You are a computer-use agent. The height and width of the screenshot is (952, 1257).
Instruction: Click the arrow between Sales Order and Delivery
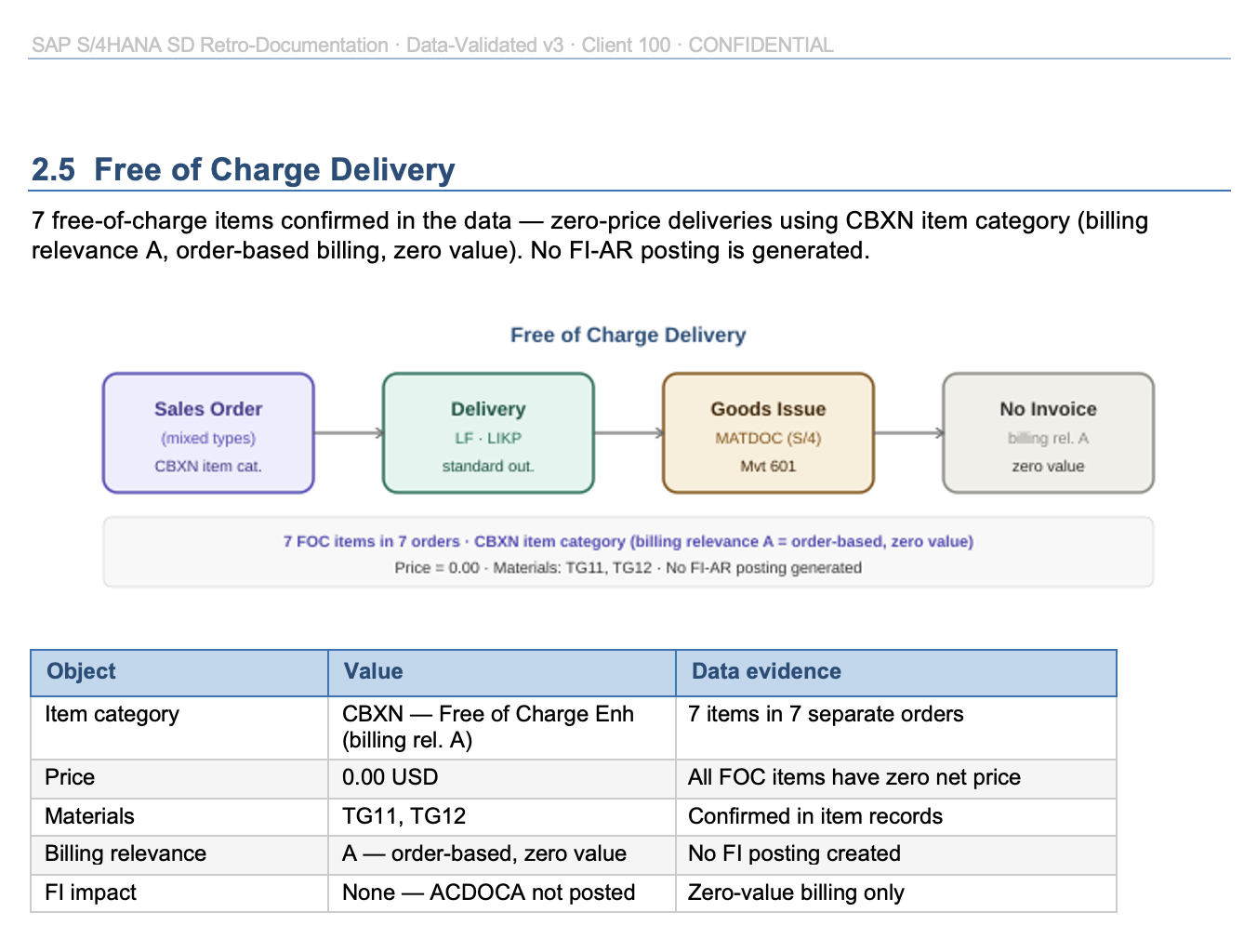click(x=348, y=431)
